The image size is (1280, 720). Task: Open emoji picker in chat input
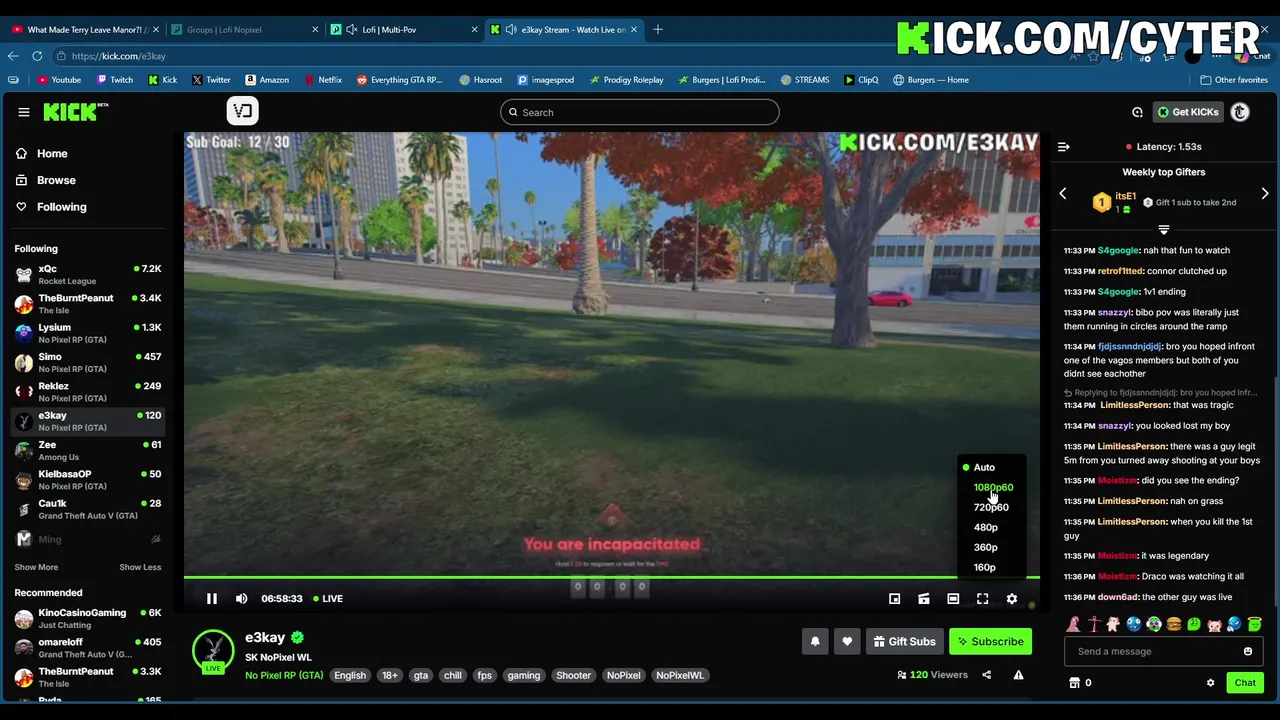[x=1247, y=651]
